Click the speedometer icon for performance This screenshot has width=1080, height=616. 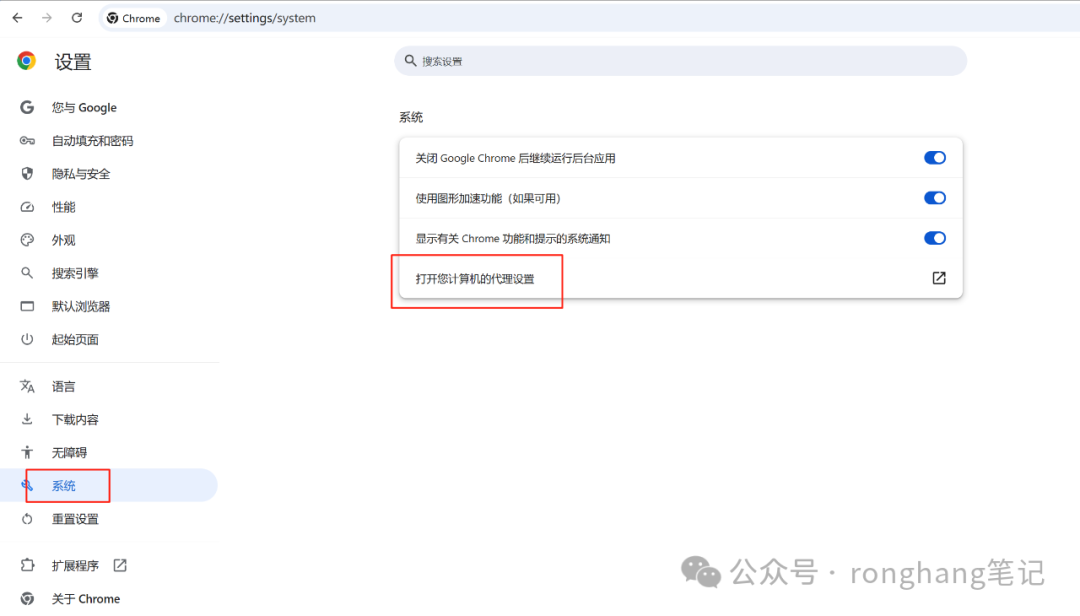[x=27, y=207]
